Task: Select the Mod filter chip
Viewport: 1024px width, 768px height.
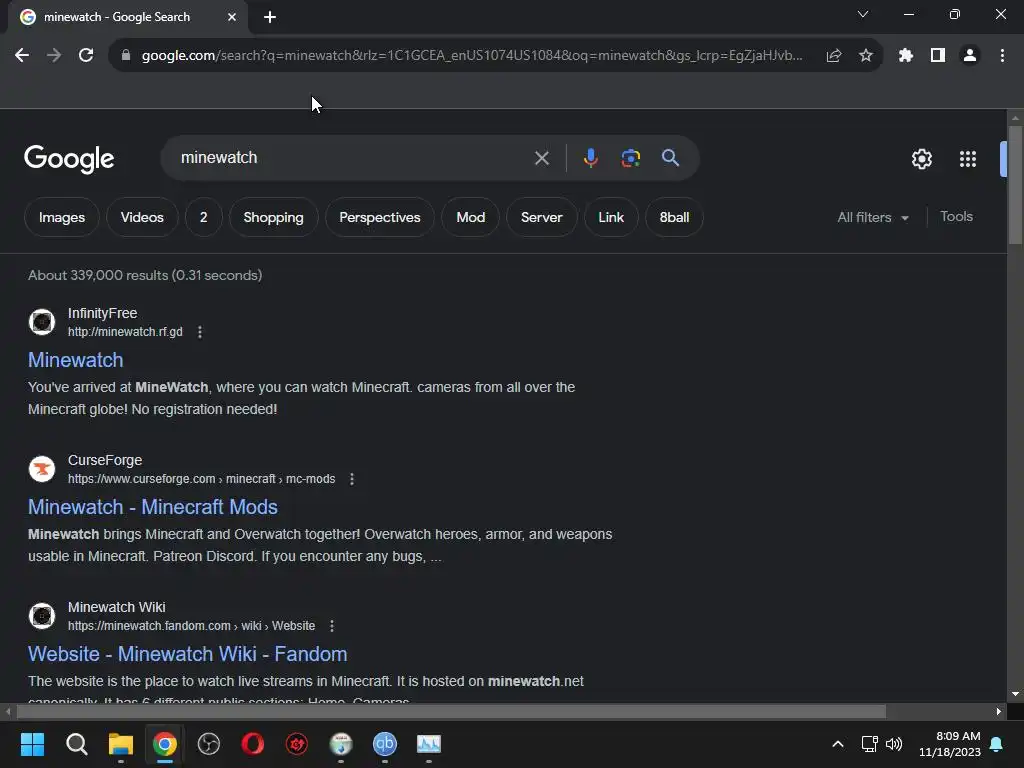Action: (x=471, y=217)
